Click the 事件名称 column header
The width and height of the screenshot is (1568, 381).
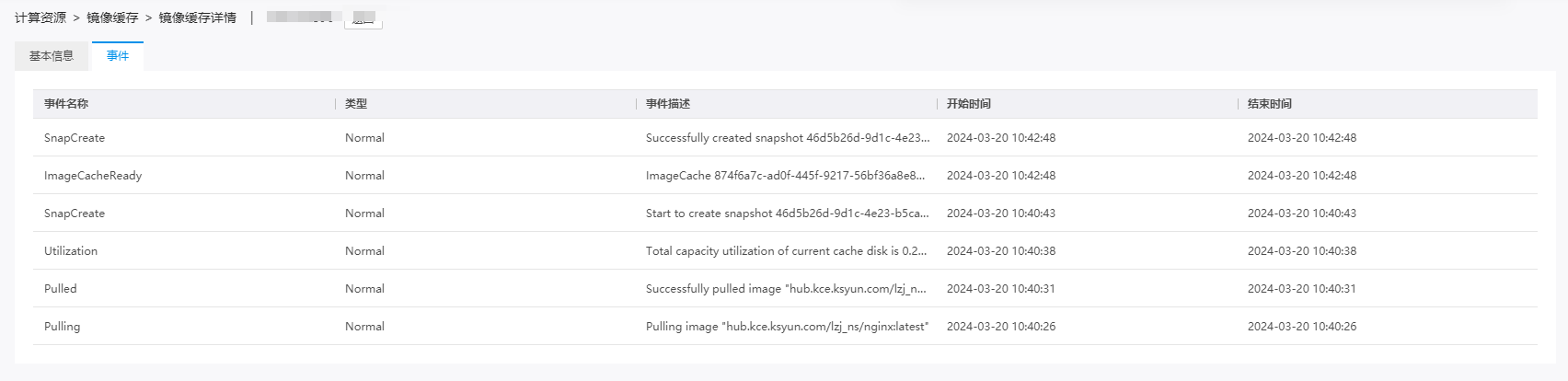[66, 104]
